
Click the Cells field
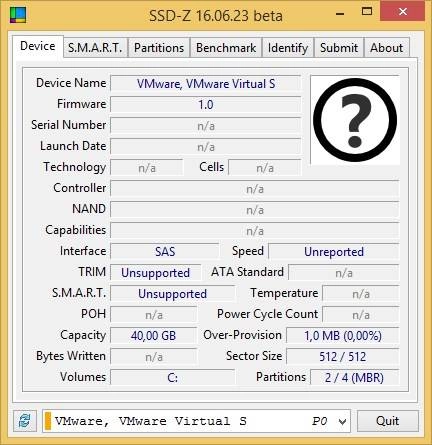(x=265, y=168)
